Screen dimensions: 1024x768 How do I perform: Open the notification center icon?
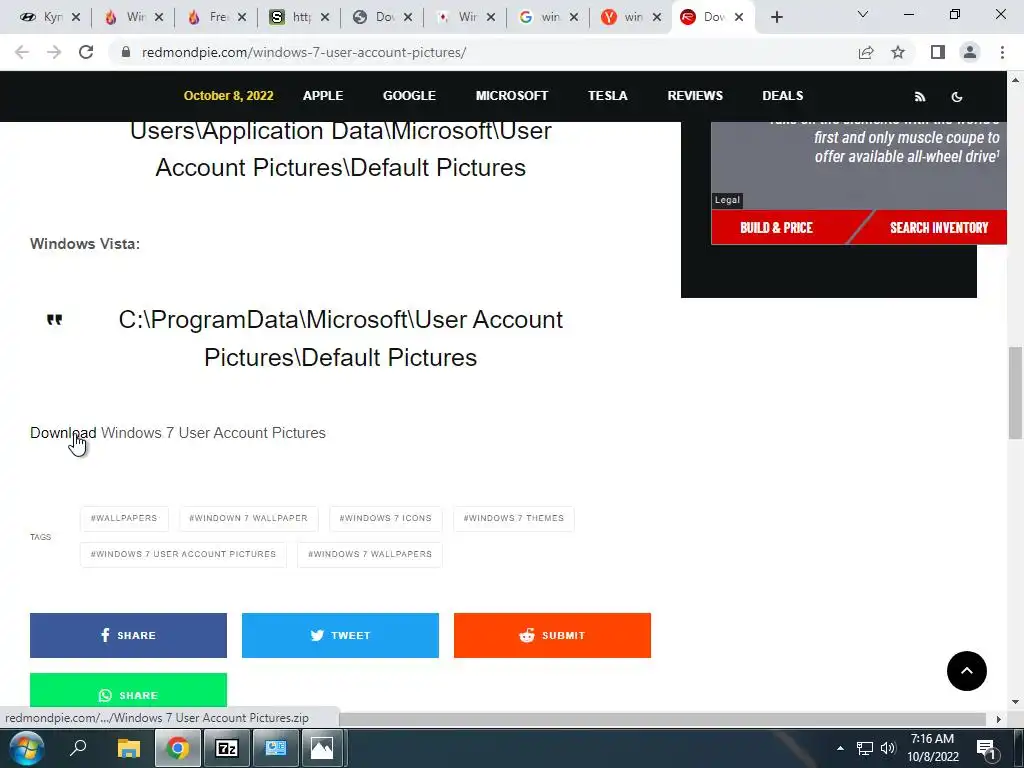coord(987,749)
